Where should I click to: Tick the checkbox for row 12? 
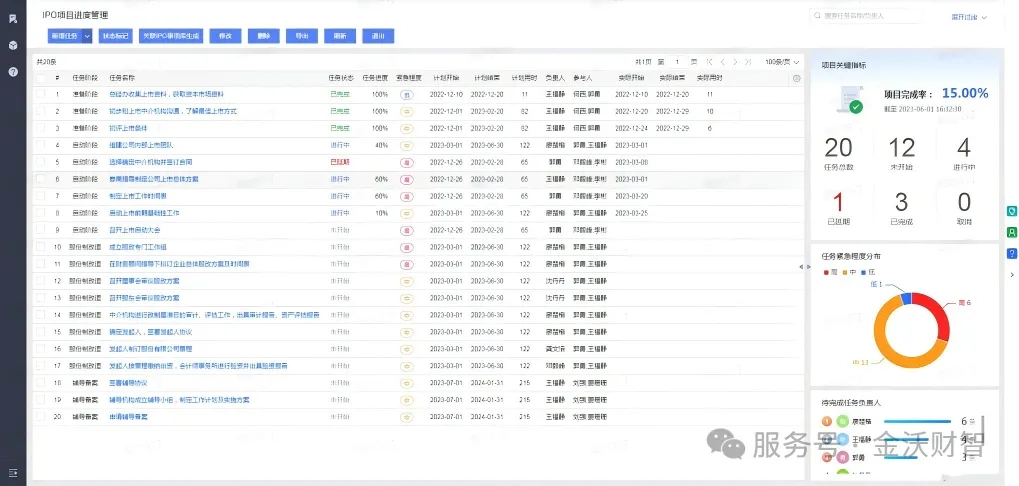40,281
